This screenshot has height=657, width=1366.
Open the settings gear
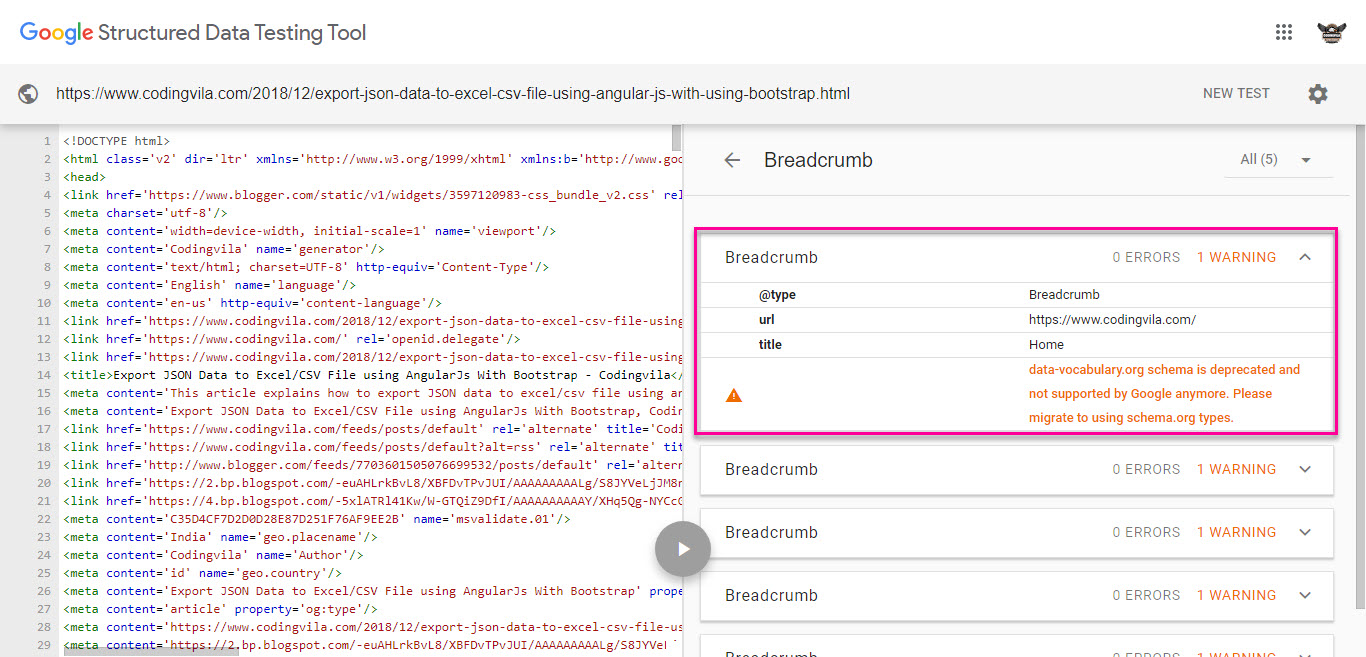click(x=1318, y=94)
